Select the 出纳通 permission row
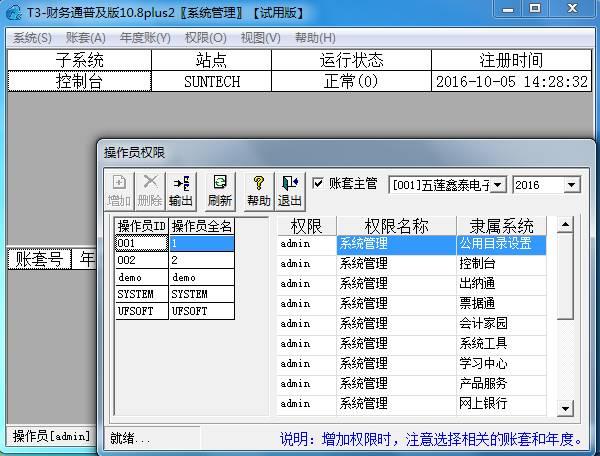Image resolution: width=600 pixels, height=456 pixels. click(x=411, y=283)
